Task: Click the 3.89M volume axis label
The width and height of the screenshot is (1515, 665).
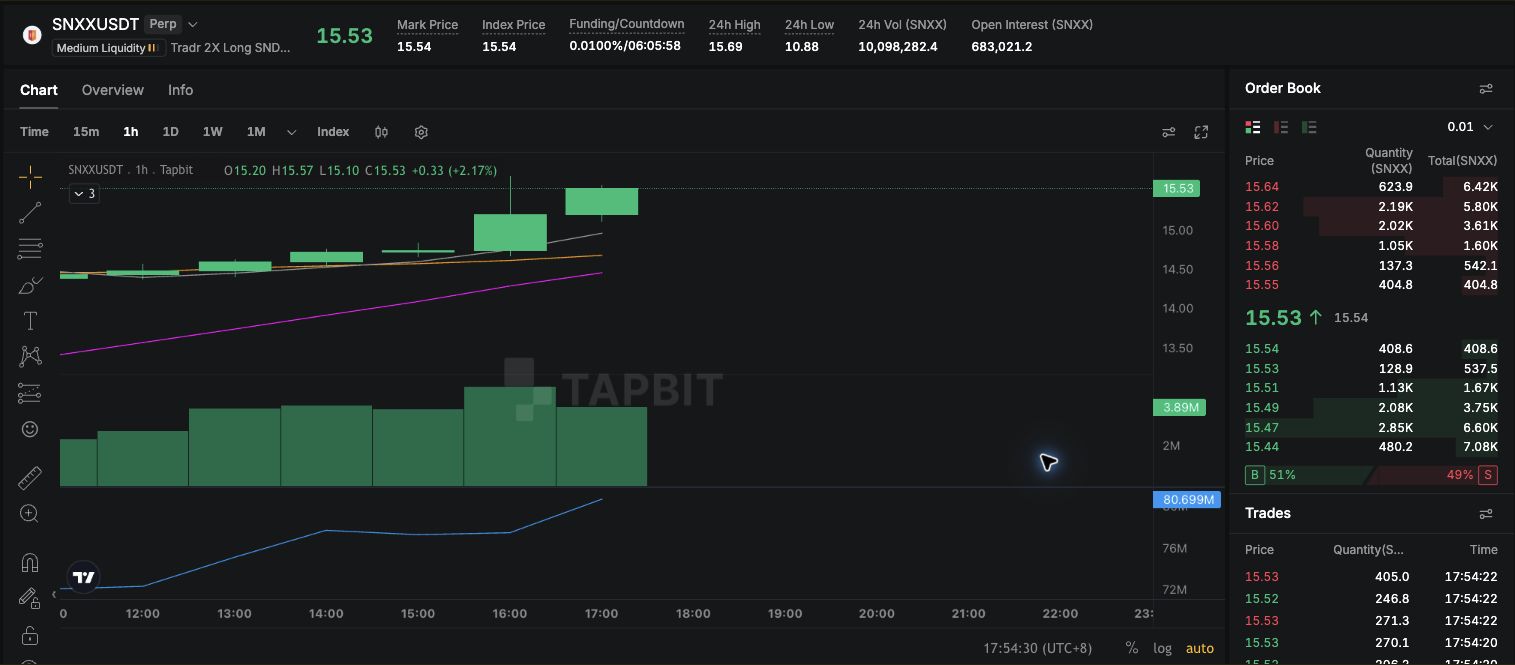Action: [1179, 407]
